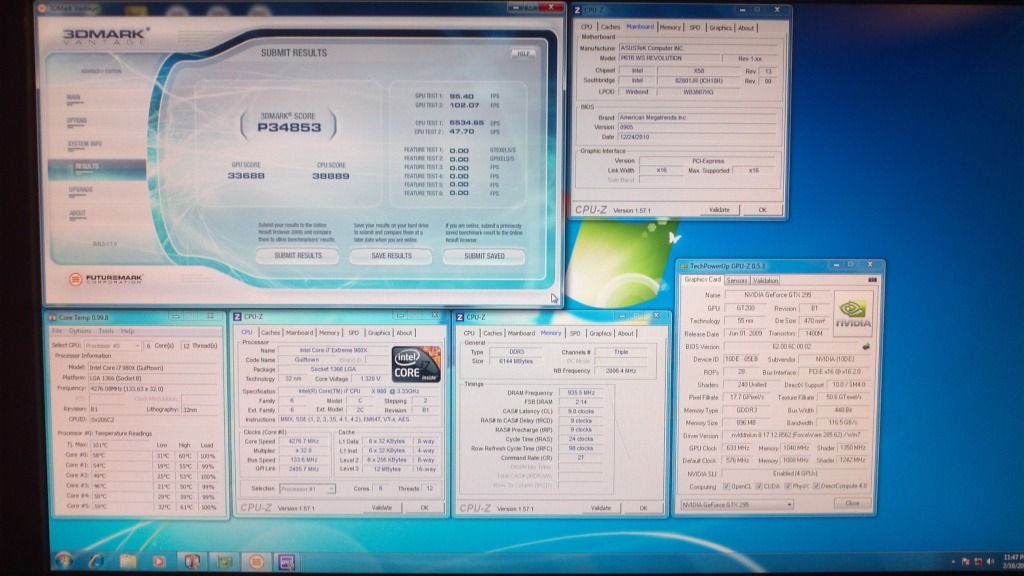This screenshot has width=1024, height=576.
Task: Click the taskbar clock
Action: click(1014, 562)
